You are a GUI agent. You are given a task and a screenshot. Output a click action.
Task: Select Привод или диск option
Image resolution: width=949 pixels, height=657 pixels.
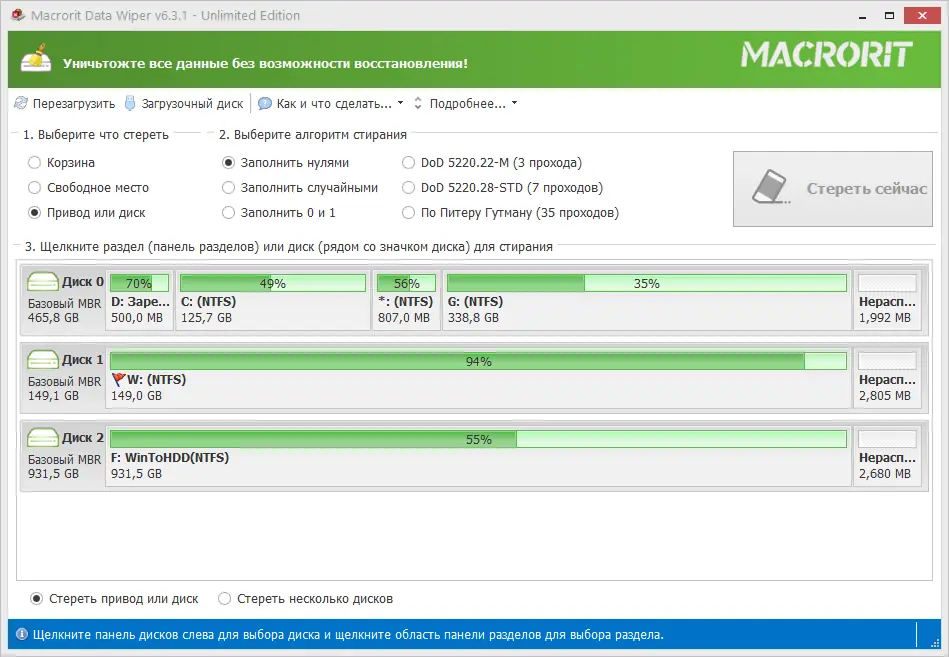point(87,212)
